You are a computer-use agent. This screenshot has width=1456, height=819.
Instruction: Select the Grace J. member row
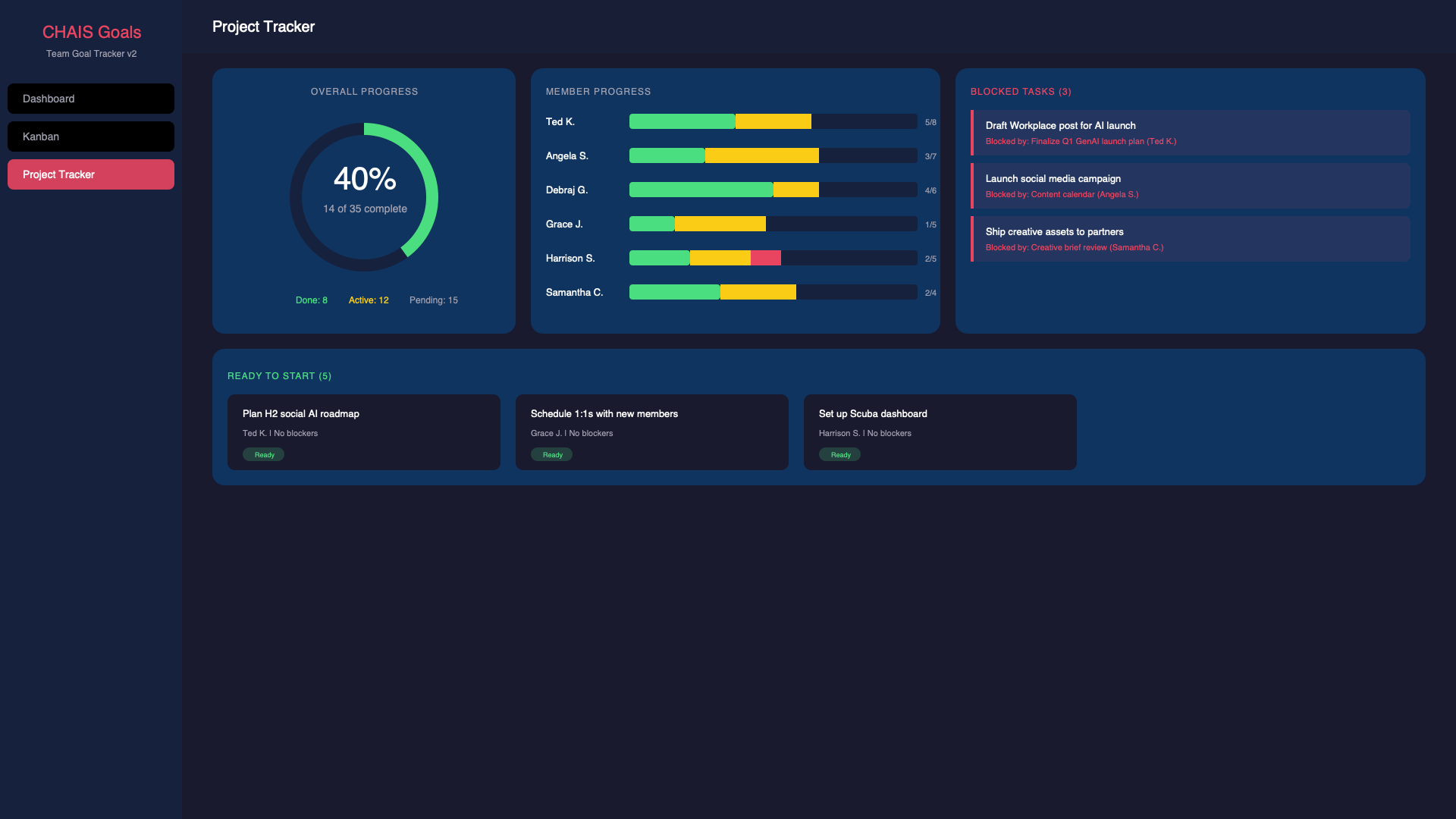(x=564, y=224)
